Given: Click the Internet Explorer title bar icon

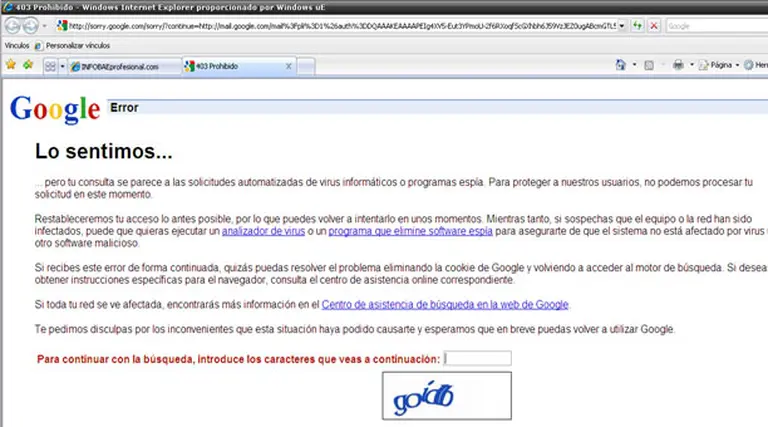Looking at the screenshot, I should [x=7, y=7].
